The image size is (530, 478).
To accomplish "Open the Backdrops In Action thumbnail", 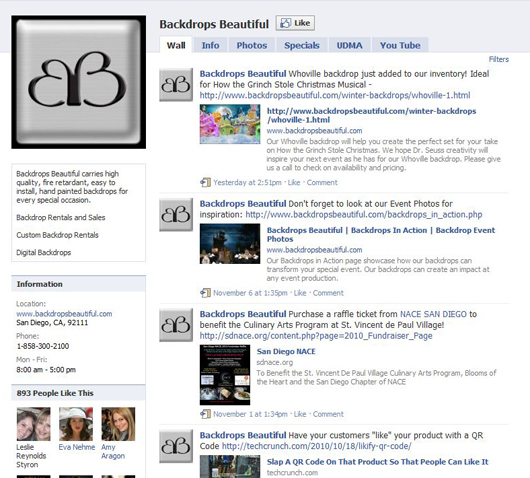I will coord(230,244).
